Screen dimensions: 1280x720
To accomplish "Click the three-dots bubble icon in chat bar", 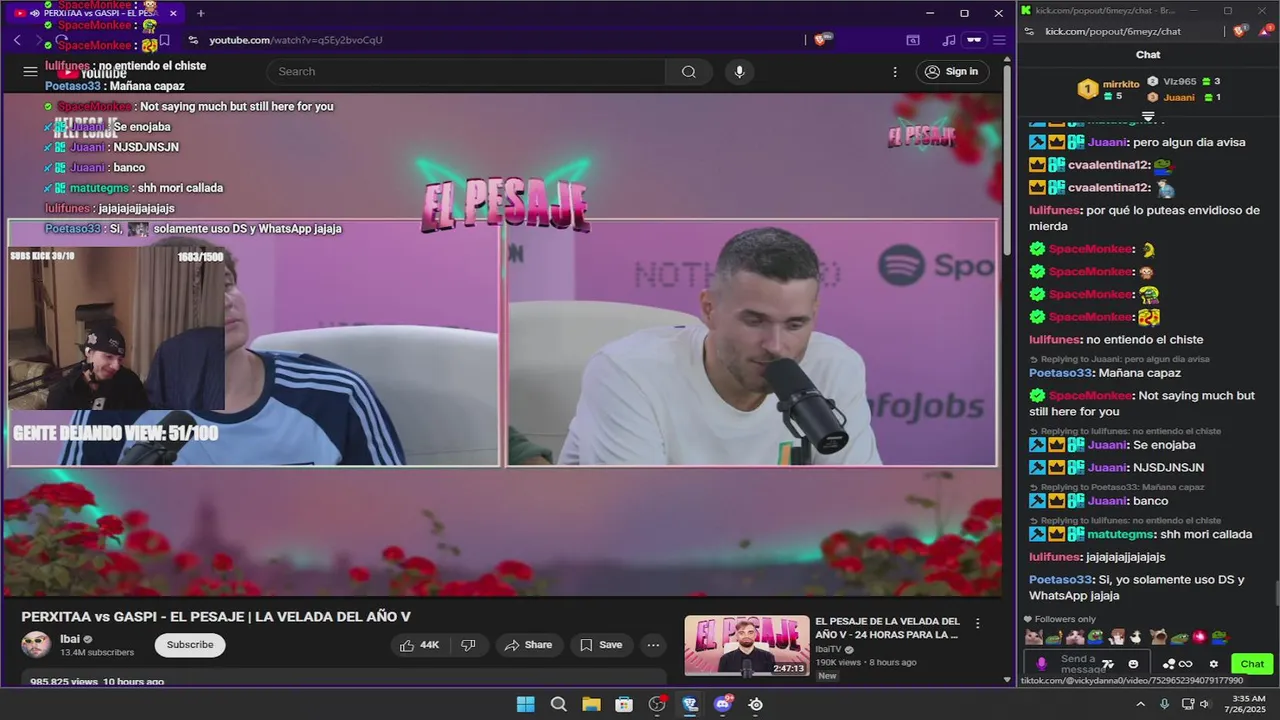I will tap(1168, 664).
